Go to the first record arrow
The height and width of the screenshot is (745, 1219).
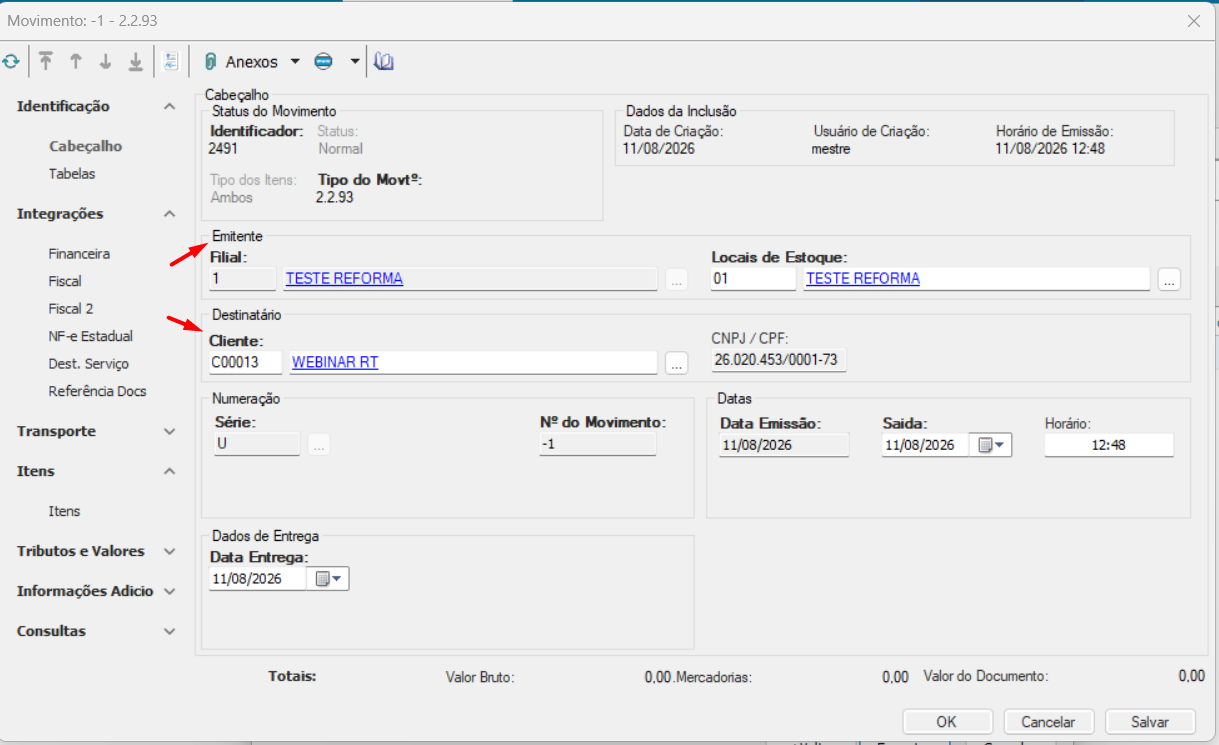45,61
